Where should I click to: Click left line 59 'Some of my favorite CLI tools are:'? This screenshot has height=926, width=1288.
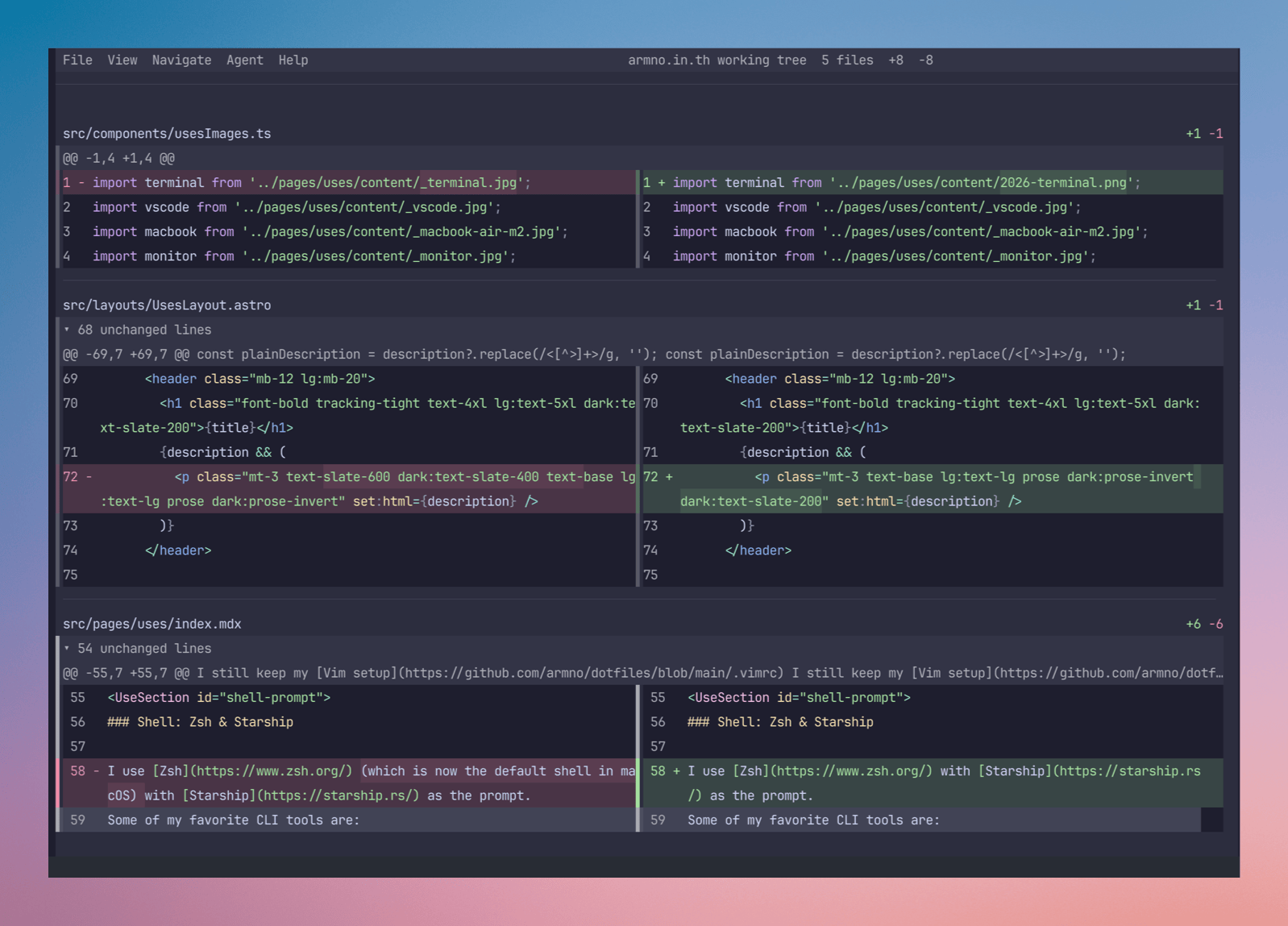(x=347, y=820)
